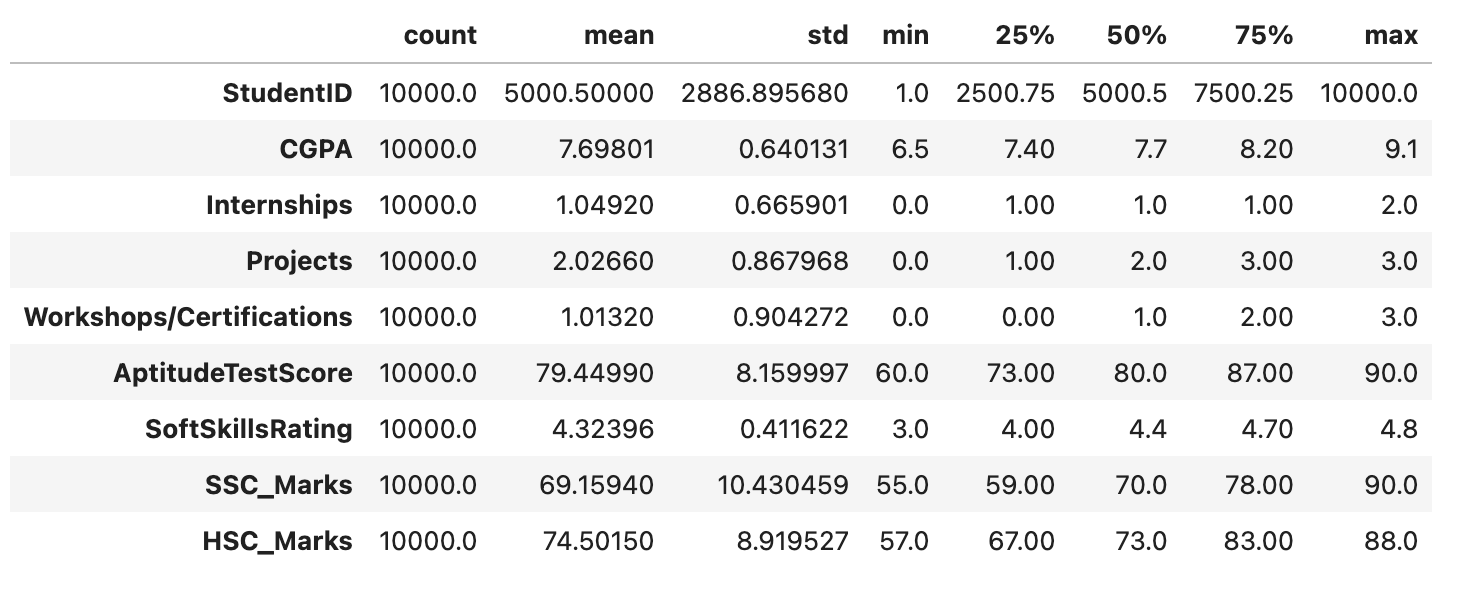The height and width of the screenshot is (600, 1470).
Task: Click the '75%' column header
Action: [x=1262, y=36]
